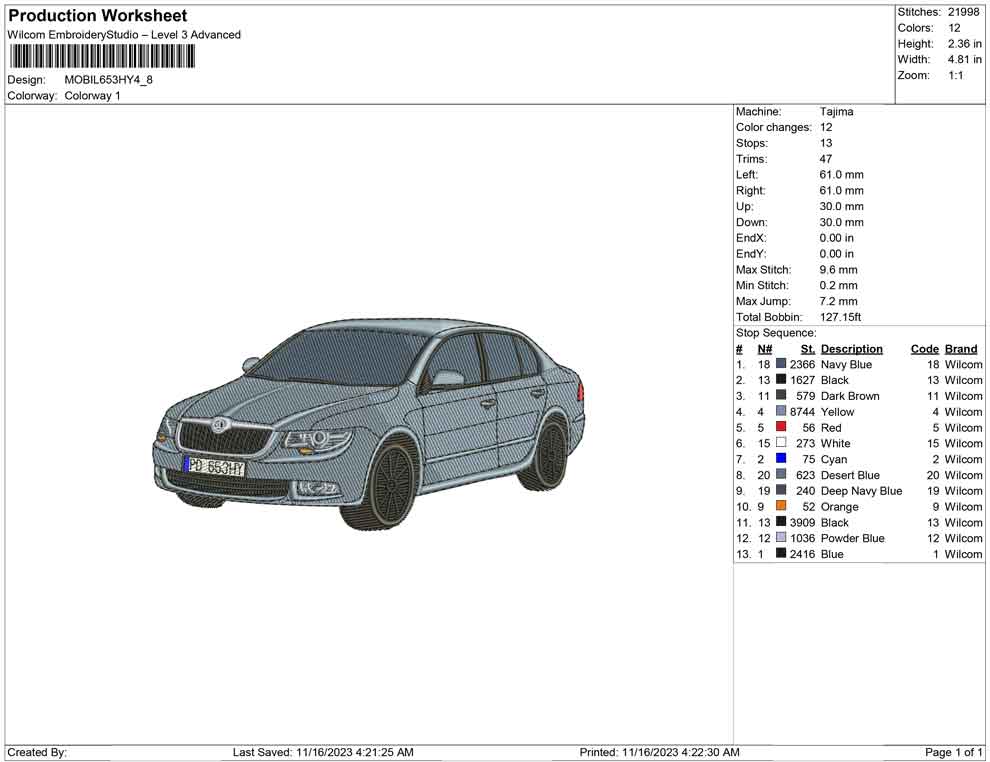Open the Description column header
This screenshot has height=762, width=990.
[x=851, y=348]
